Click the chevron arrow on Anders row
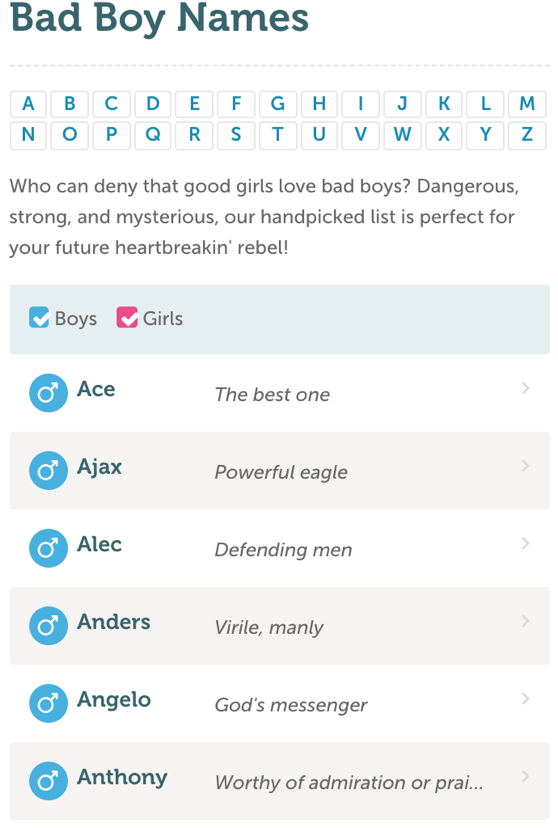Screen dimensions: 558x828 point(525,621)
